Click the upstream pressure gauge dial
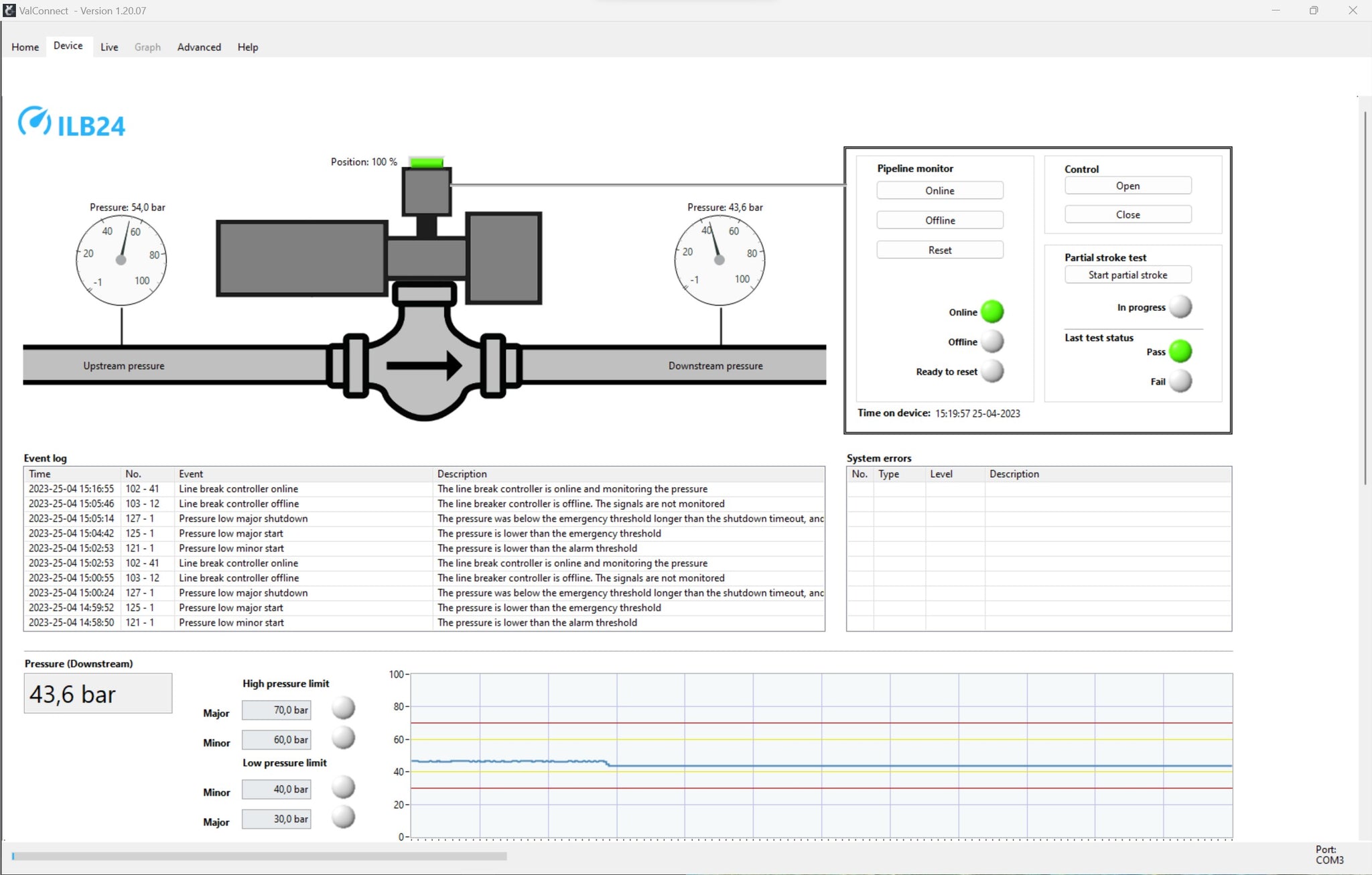The width and height of the screenshot is (1372, 875). pyautogui.click(x=121, y=260)
